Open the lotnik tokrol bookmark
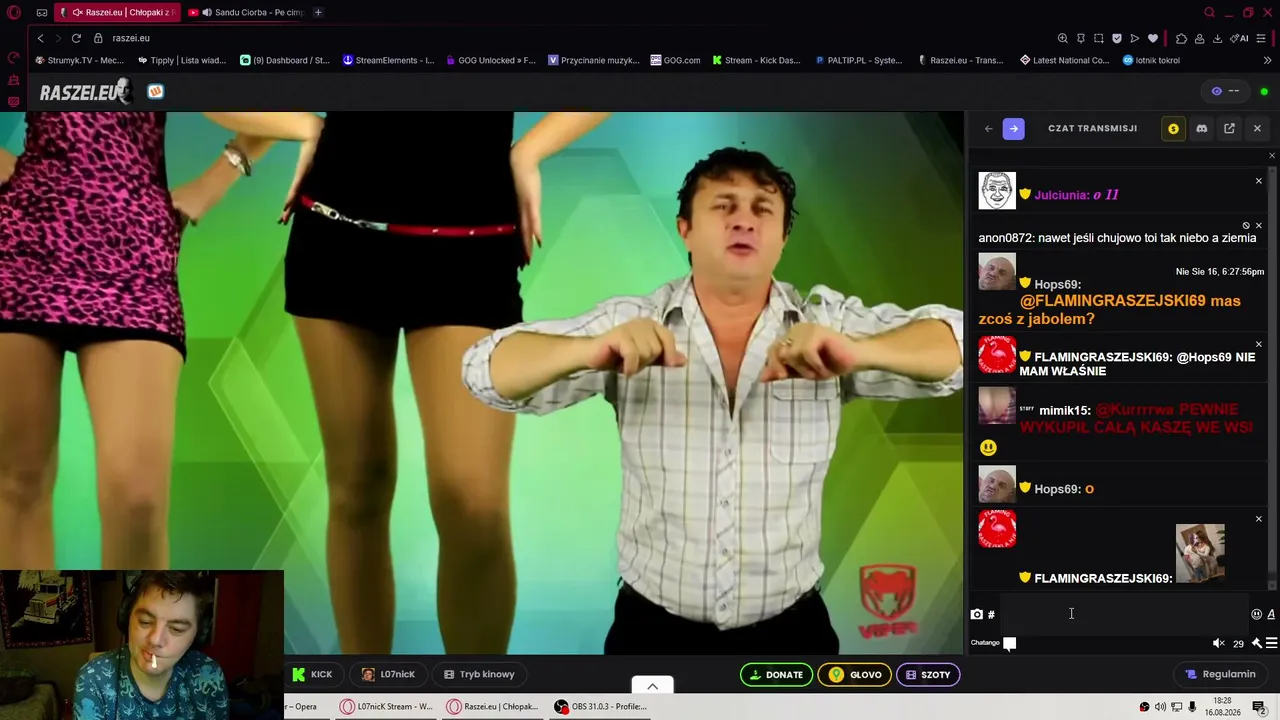 pyautogui.click(x=1151, y=60)
